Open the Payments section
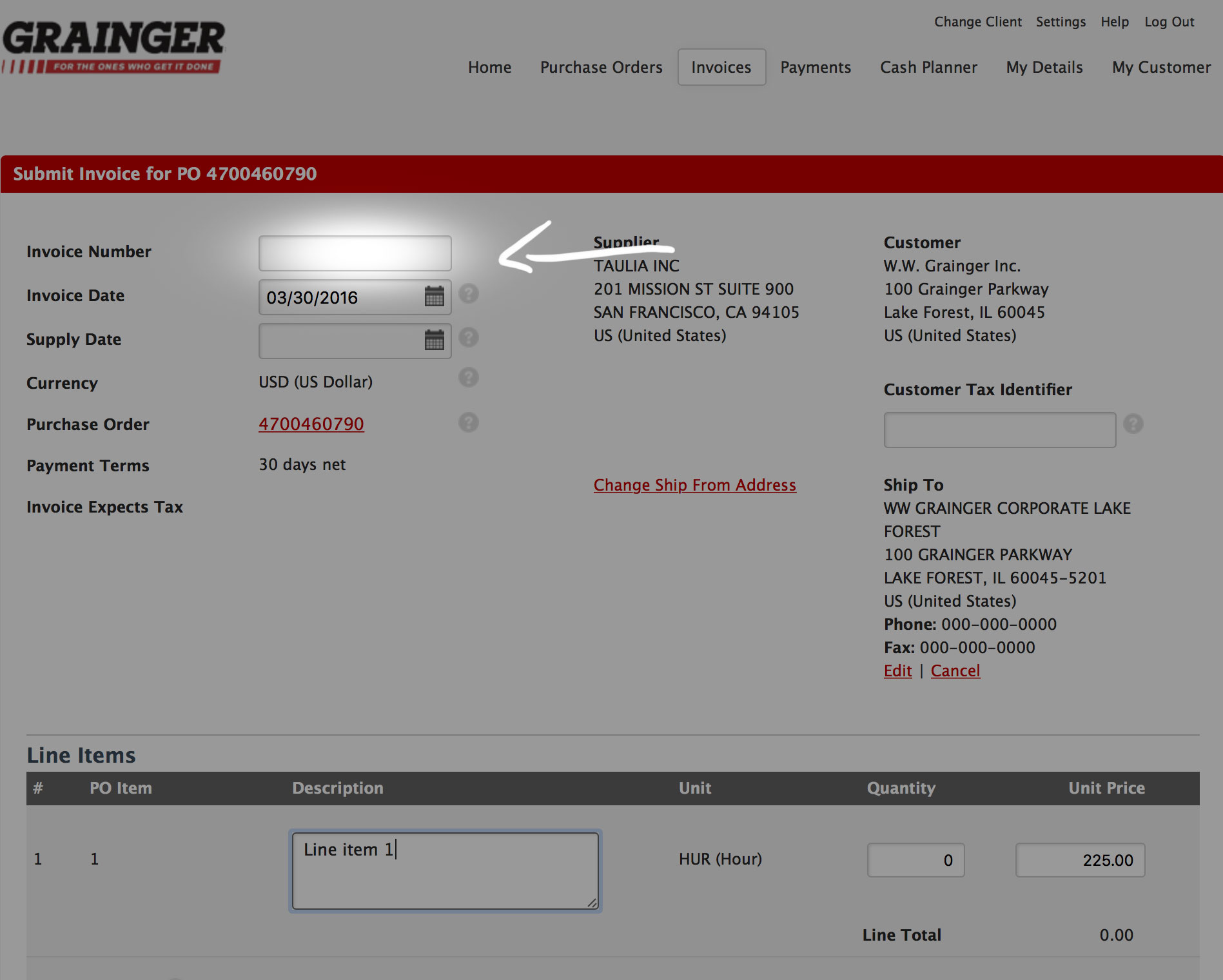 [x=816, y=67]
